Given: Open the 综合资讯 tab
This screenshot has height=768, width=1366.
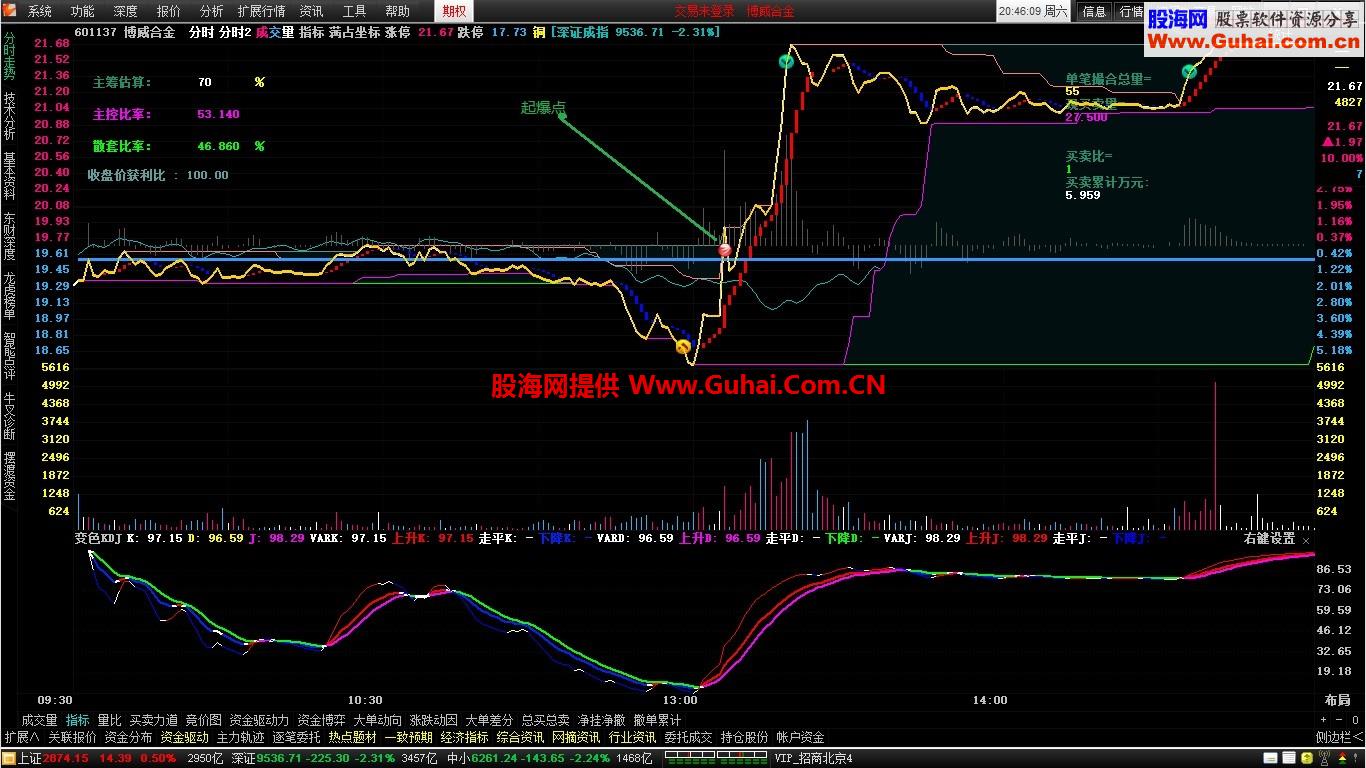Looking at the screenshot, I should pos(520,737).
